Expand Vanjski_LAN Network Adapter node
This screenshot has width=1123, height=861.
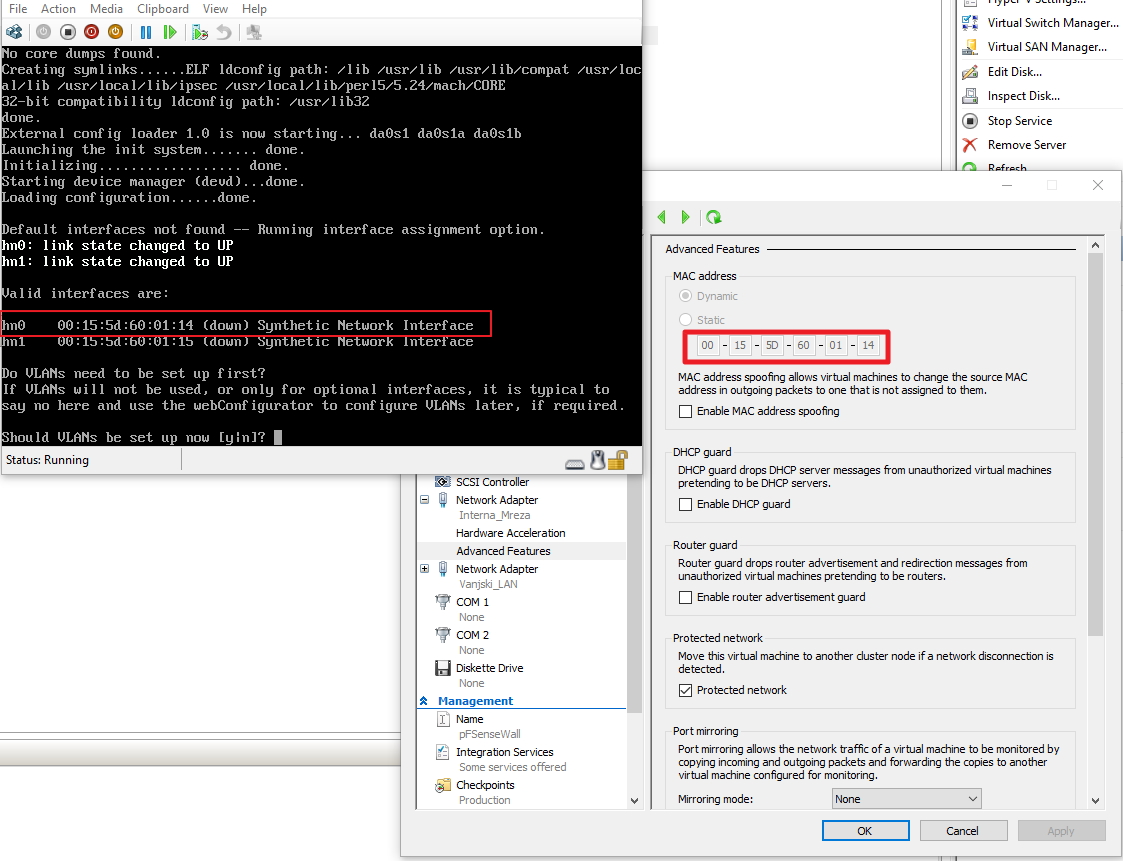[425, 568]
